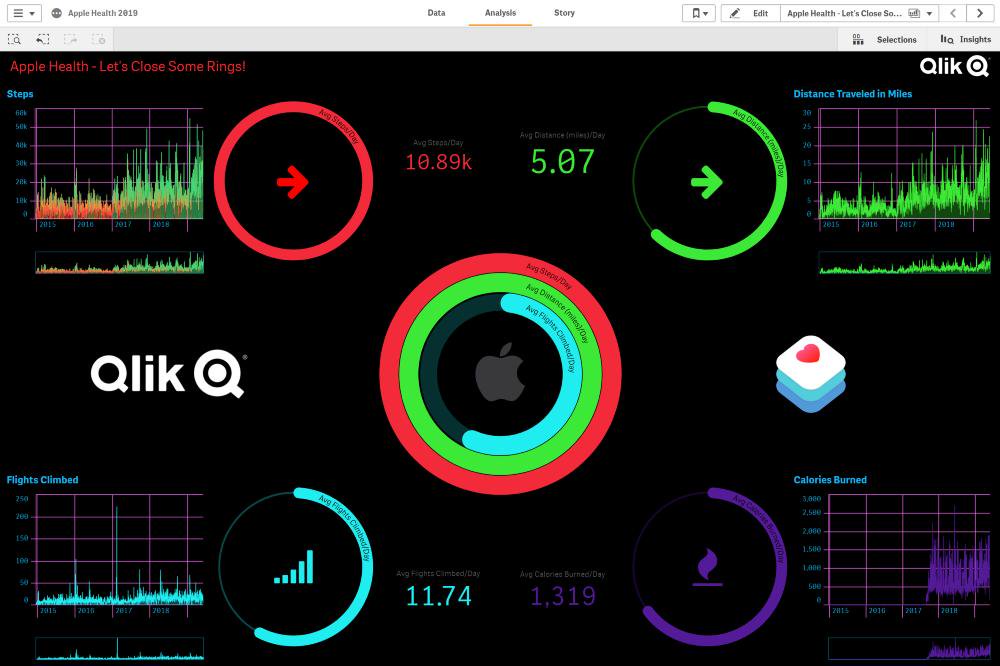Click the Steps mini chart range slider
Screen dimensions: 1000x666
point(119,262)
